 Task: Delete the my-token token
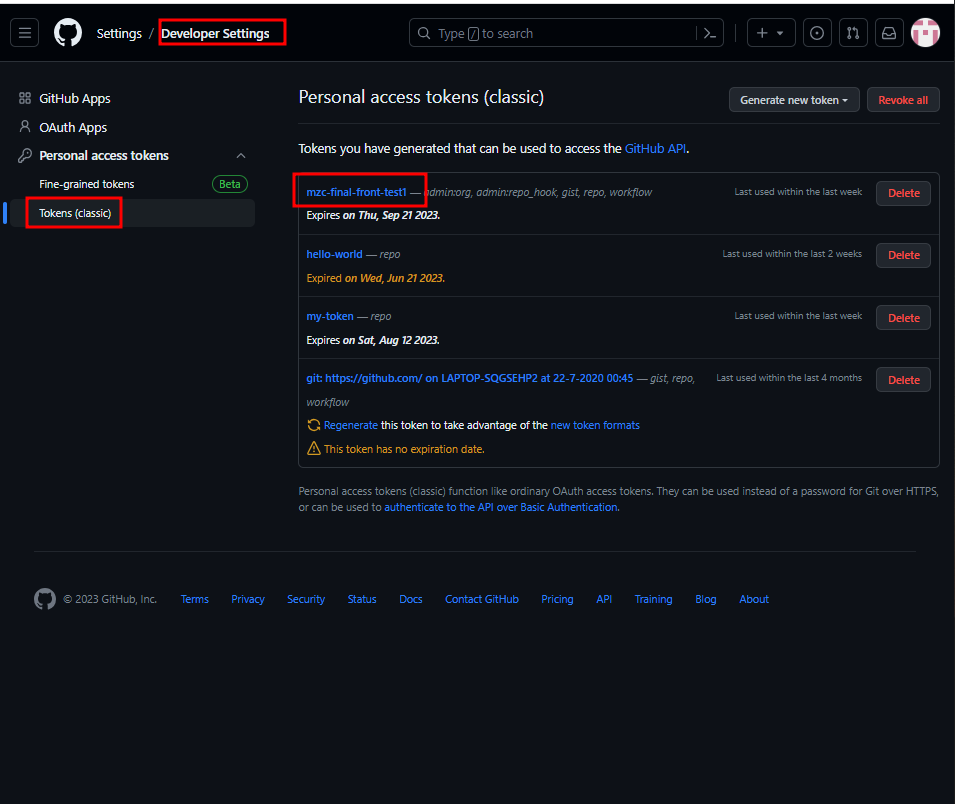(x=903, y=318)
